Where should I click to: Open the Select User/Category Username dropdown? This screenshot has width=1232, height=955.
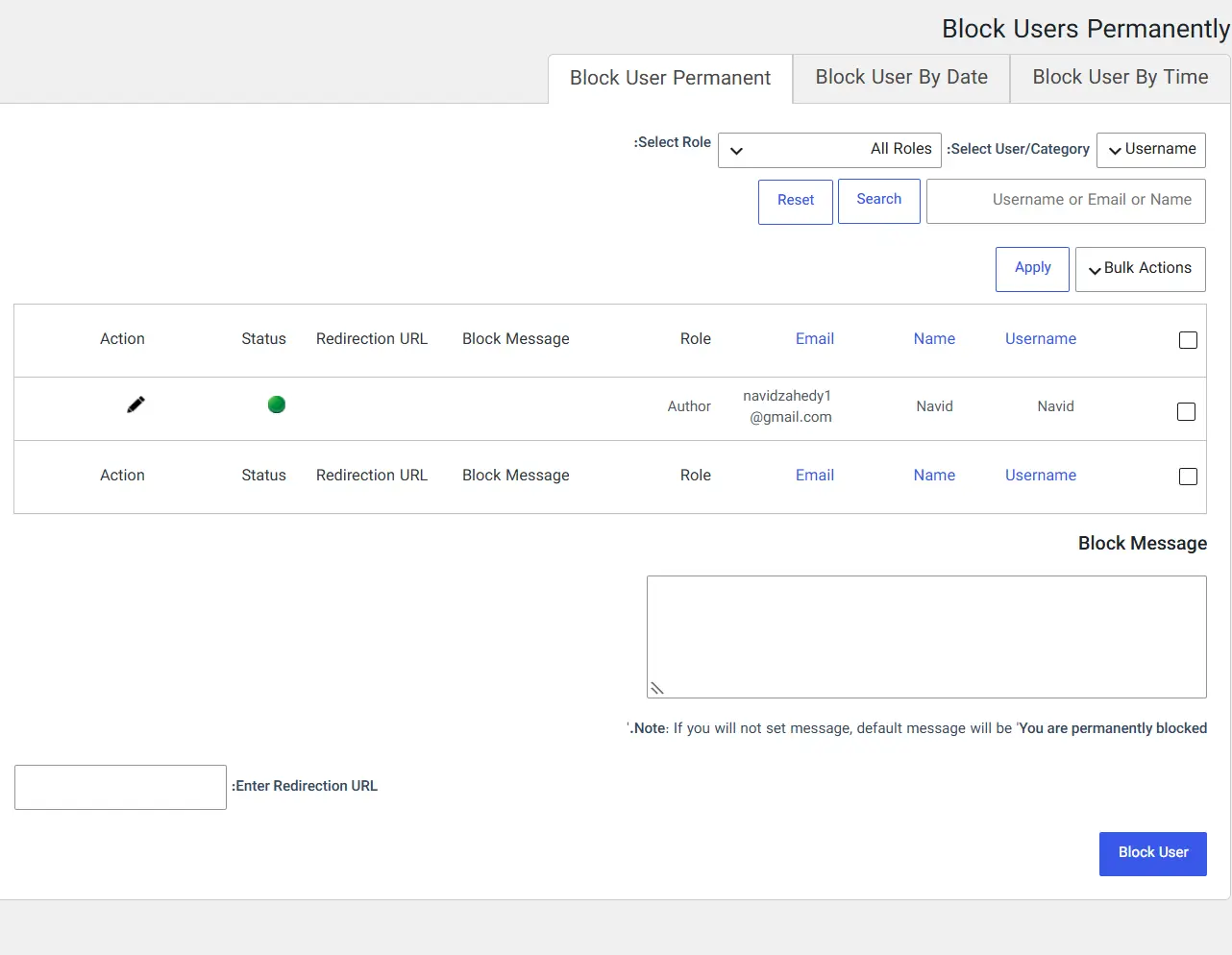(x=1151, y=150)
